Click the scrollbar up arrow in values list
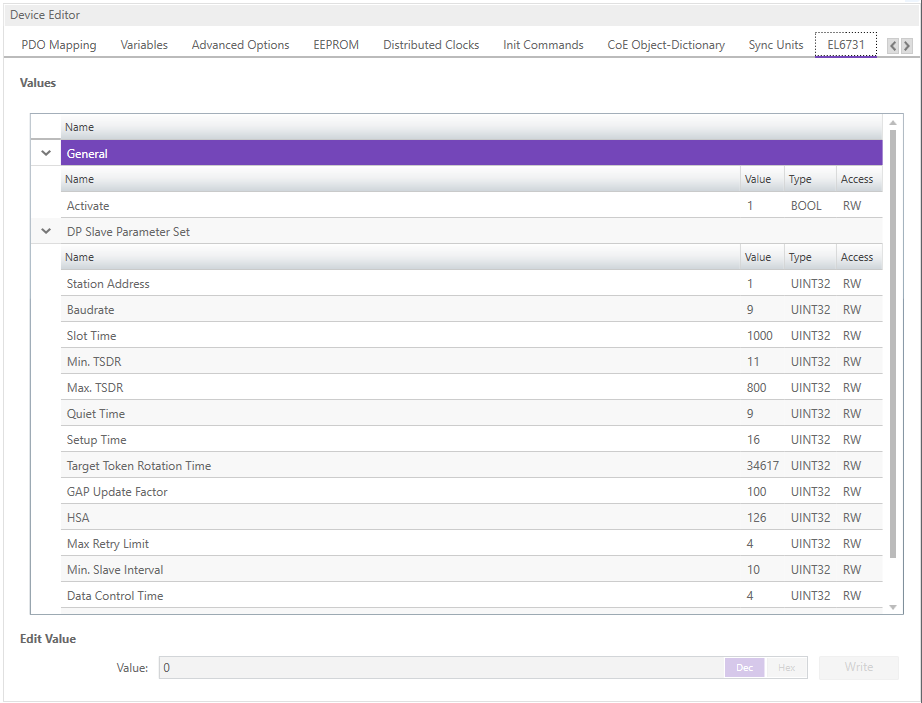Screen dimensions: 922x703 tap(893, 122)
